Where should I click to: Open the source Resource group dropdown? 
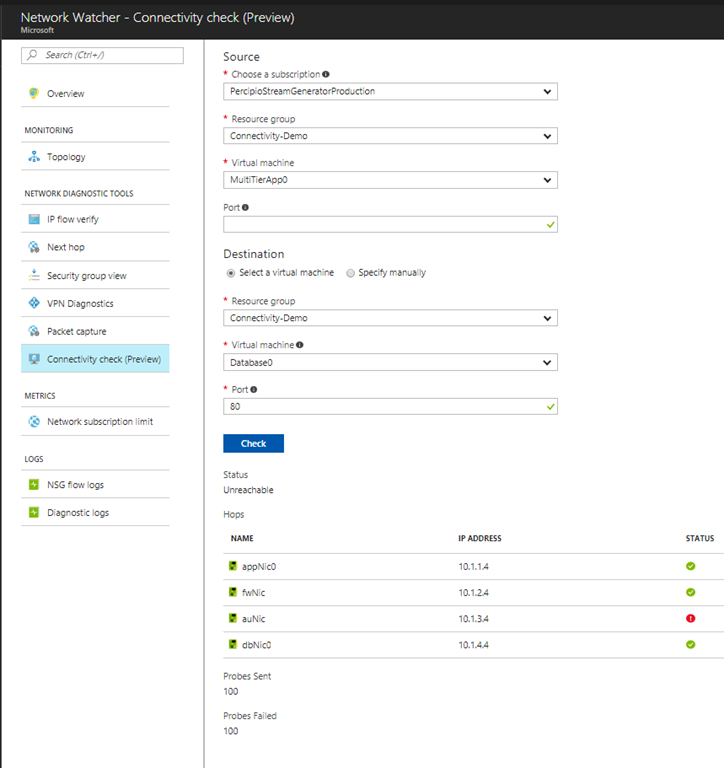(x=390, y=136)
